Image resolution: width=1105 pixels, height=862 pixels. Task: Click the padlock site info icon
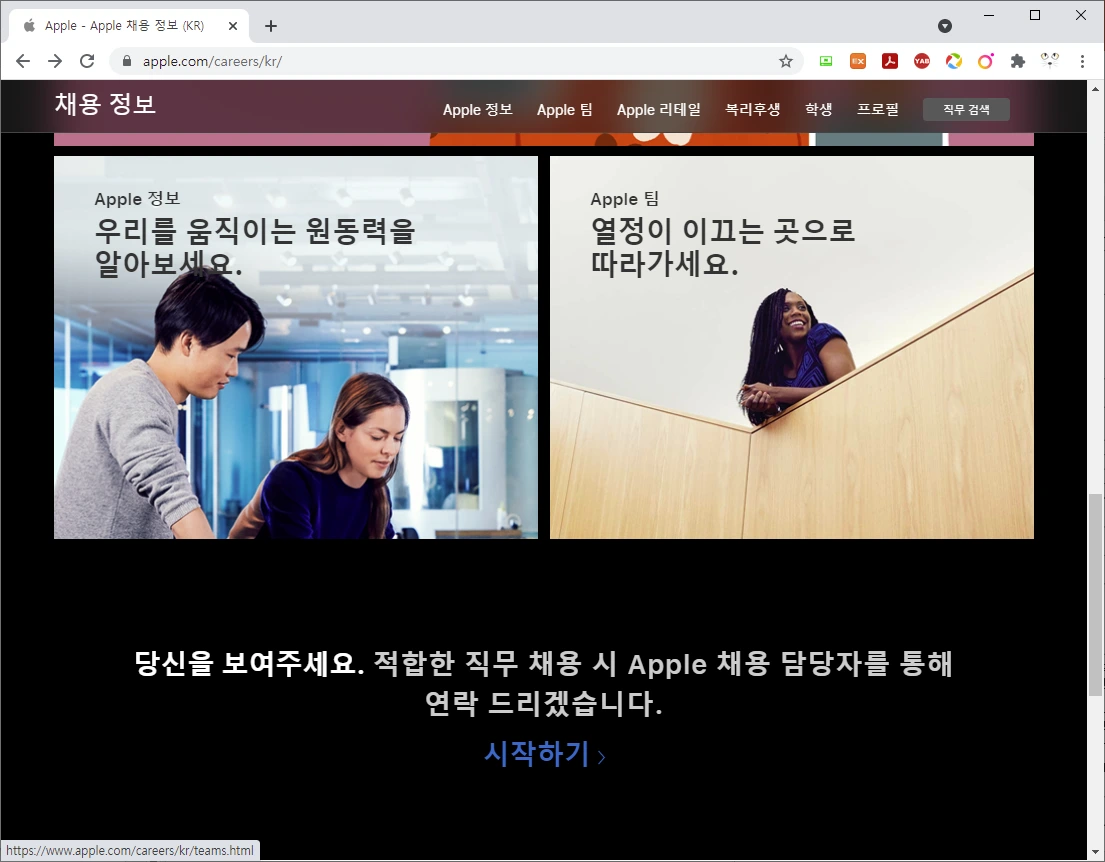click(x=127, y=61)
